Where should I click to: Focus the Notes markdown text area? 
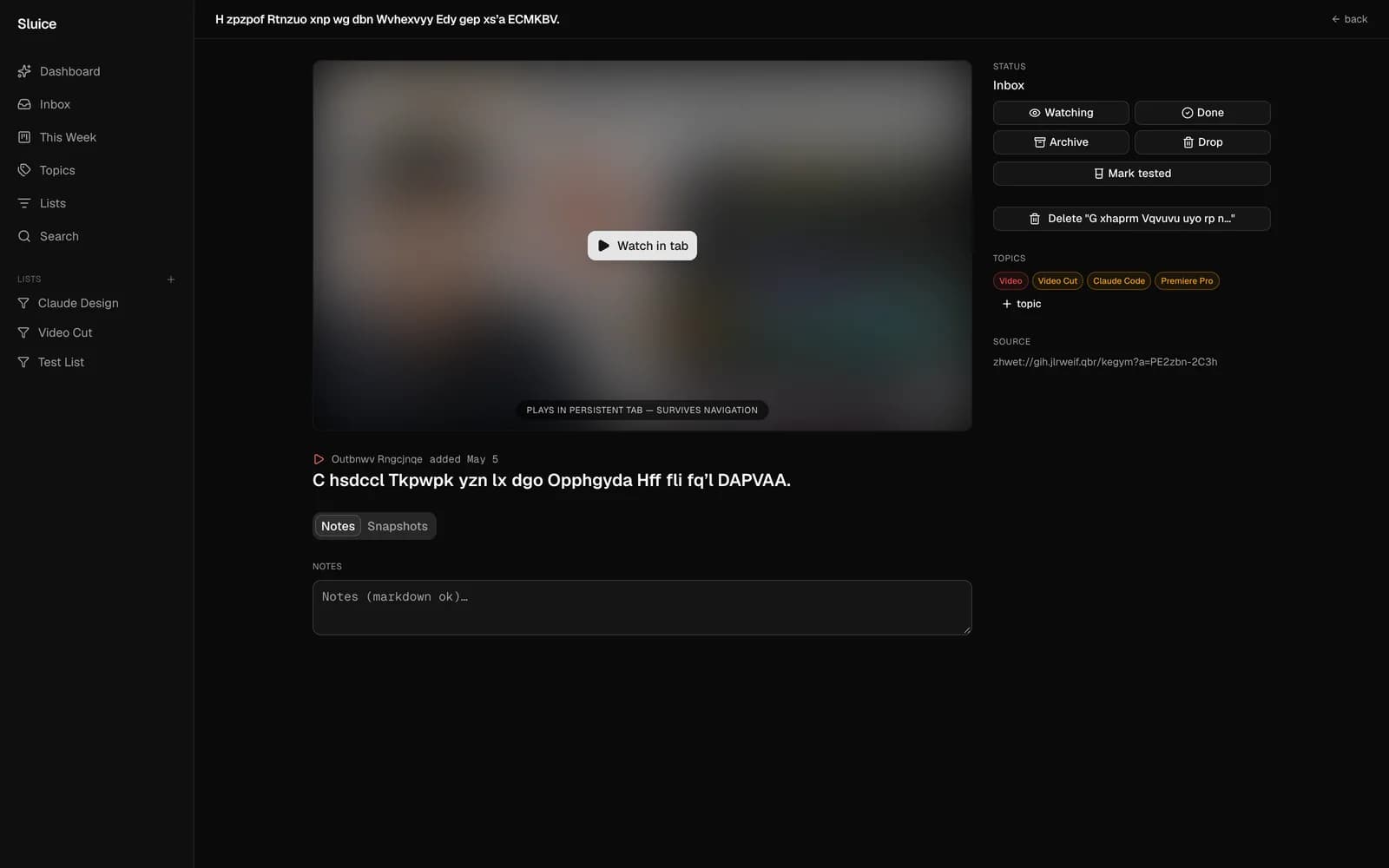coord(642,608)
